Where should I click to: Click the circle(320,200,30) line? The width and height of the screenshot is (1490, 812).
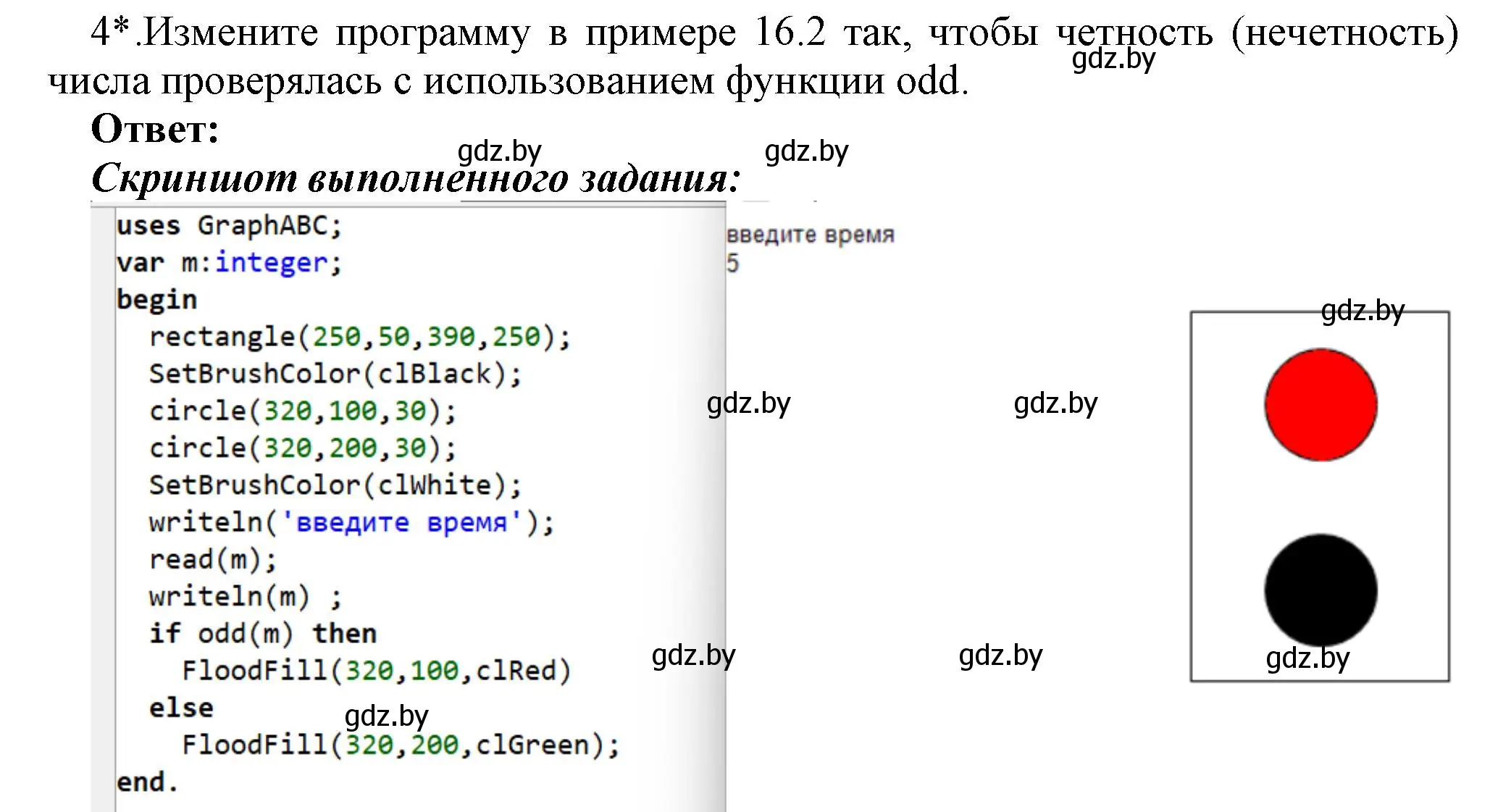303,448
